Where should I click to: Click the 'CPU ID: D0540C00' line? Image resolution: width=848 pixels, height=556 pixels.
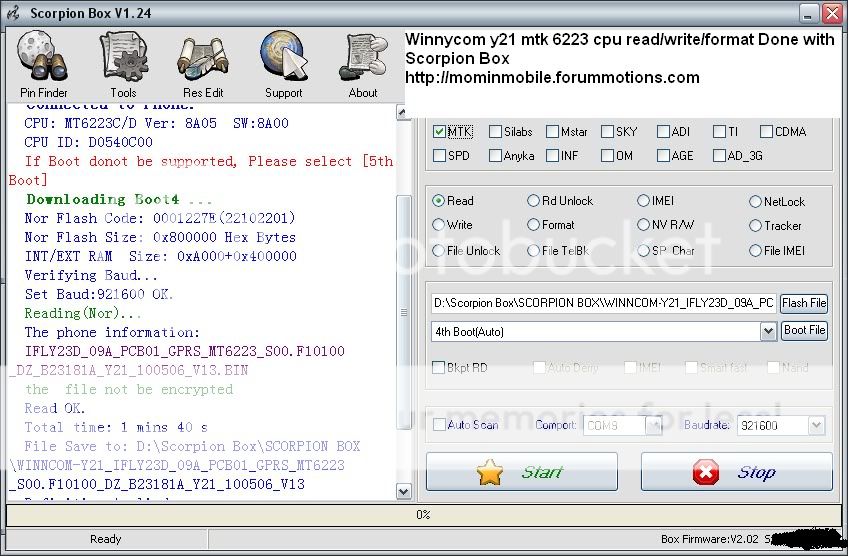(x=88, y=142)
